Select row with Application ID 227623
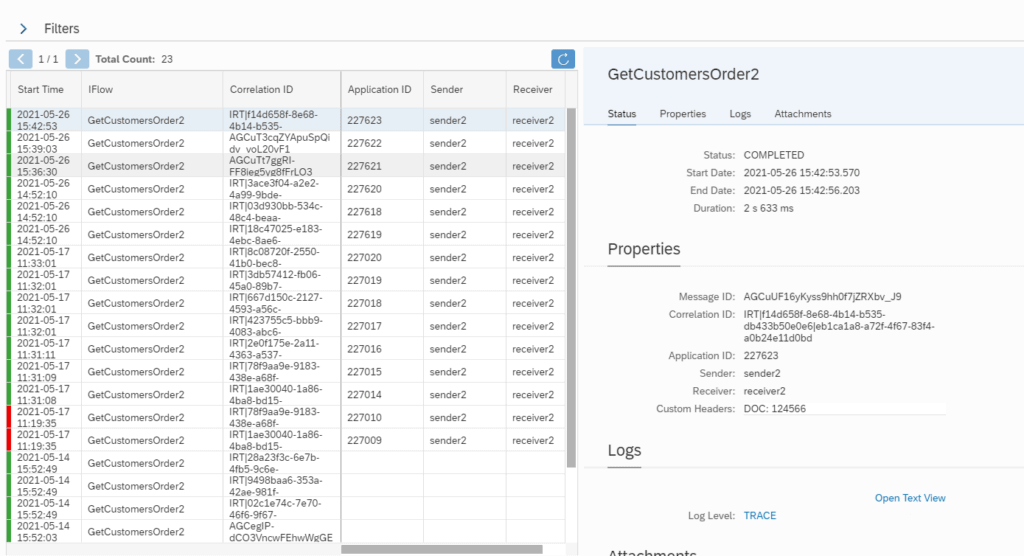This screenshot has width=1024, height=556. point(286,120)
